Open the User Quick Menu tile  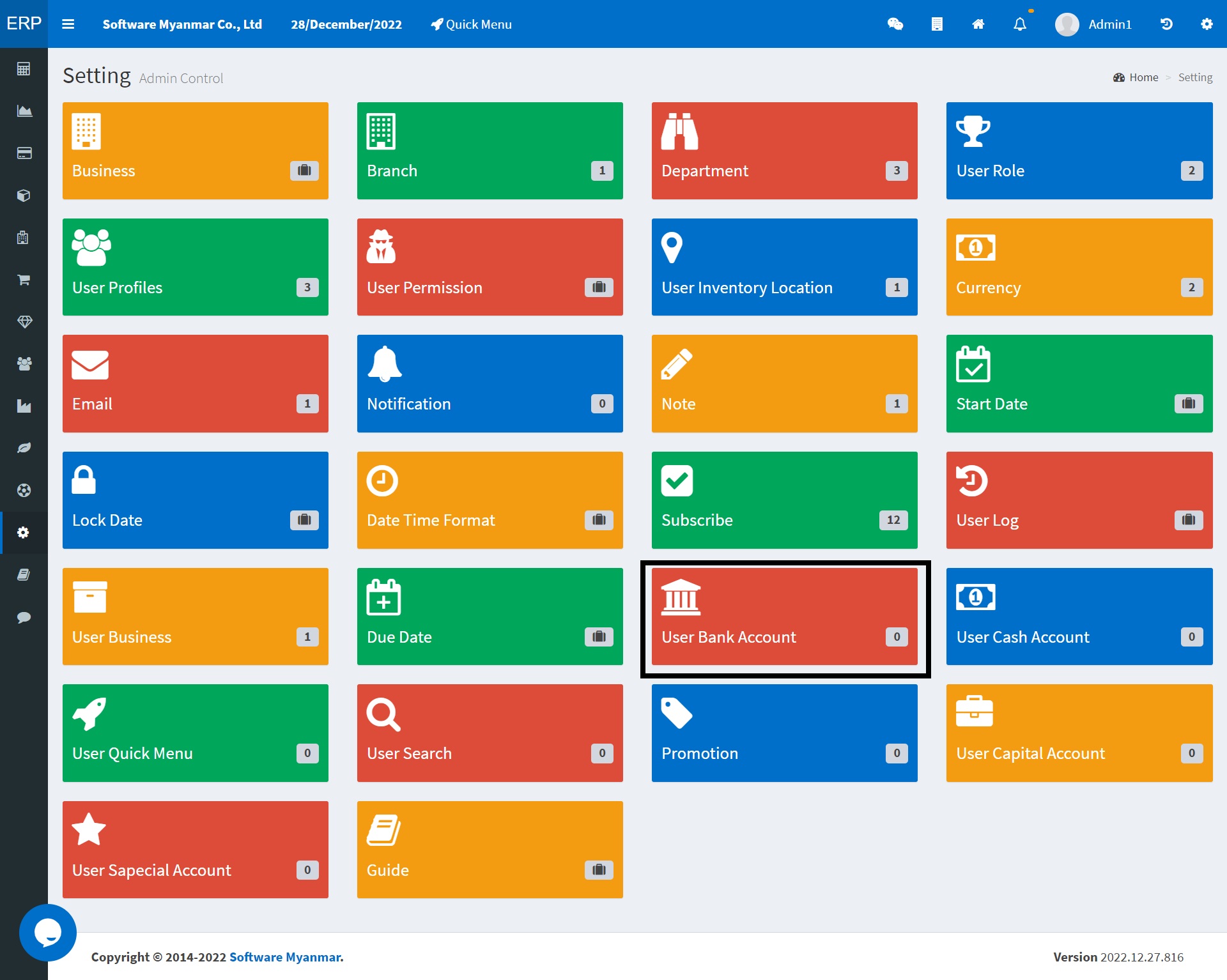click(196, 733)
